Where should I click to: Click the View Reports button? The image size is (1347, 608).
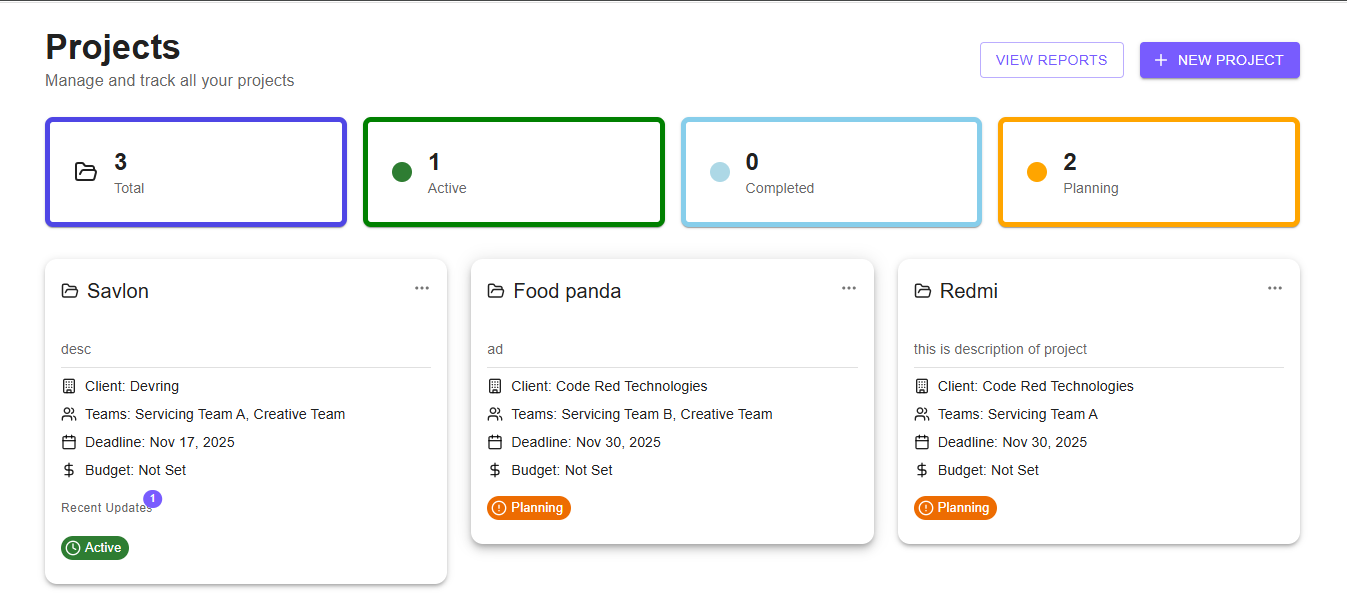coord(1051,60)
